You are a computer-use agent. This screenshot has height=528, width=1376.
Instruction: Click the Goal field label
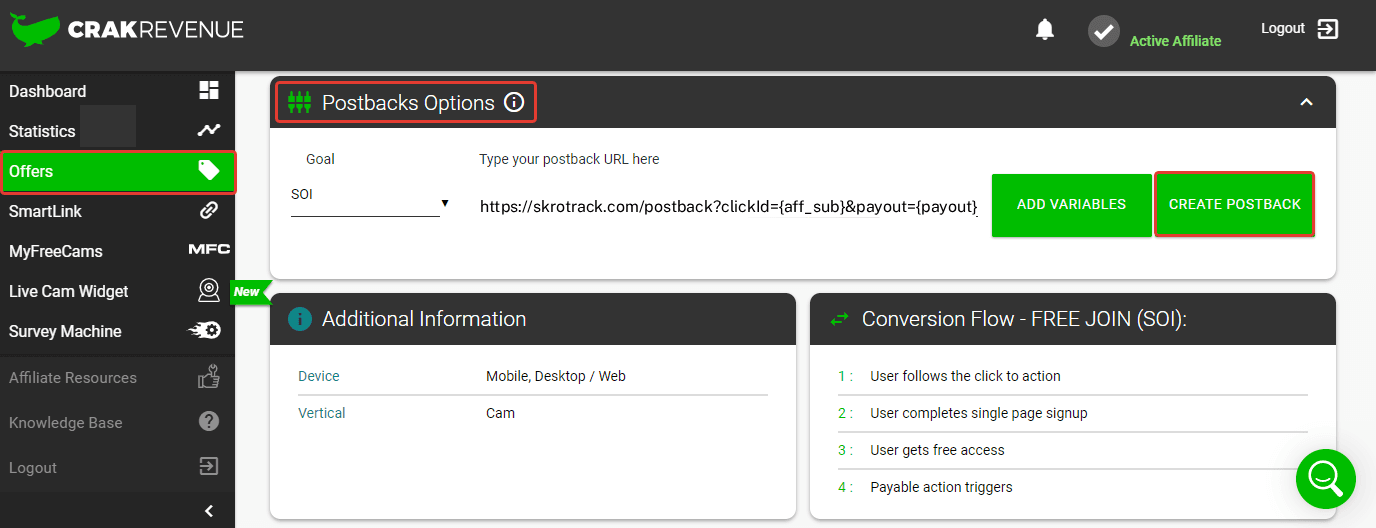click(320, 159)
